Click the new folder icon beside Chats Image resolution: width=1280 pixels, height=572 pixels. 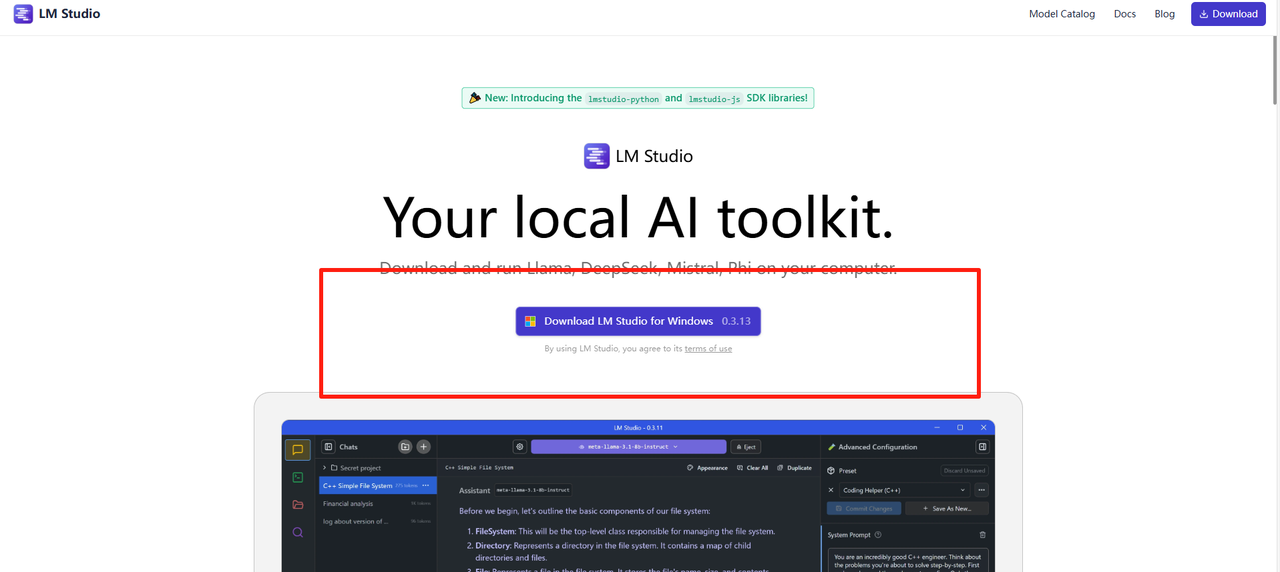tap(405, 447)
